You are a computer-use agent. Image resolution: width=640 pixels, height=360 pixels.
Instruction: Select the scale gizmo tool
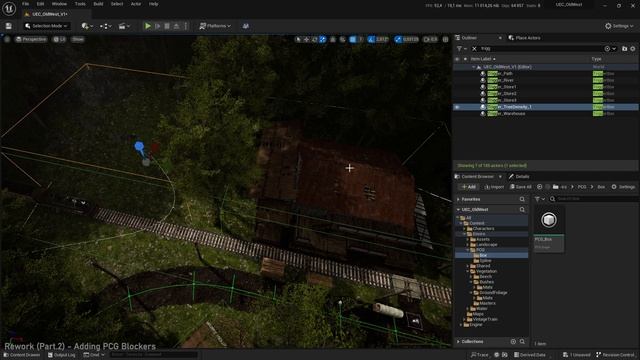(322, 39)
